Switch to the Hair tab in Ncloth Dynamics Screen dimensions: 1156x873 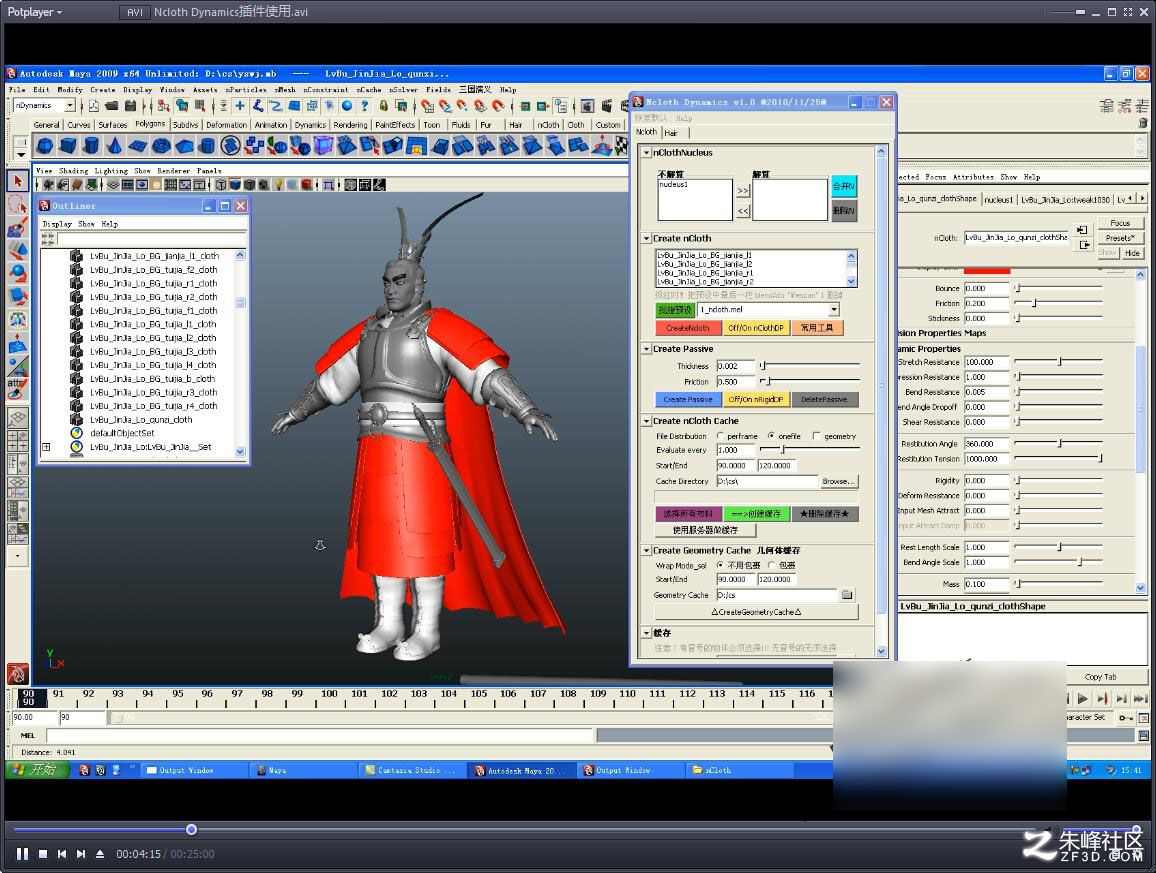coord(671,133)
